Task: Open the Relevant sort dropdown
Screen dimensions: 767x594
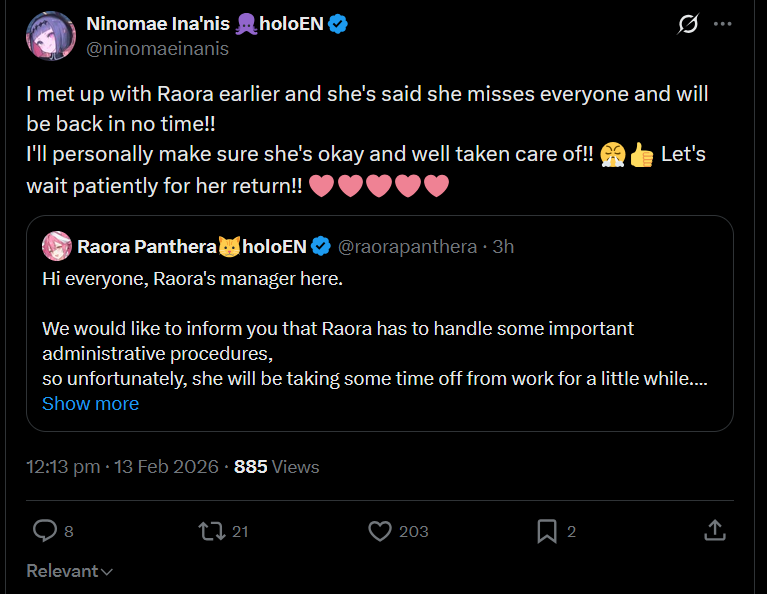Action: pos(69,571)
